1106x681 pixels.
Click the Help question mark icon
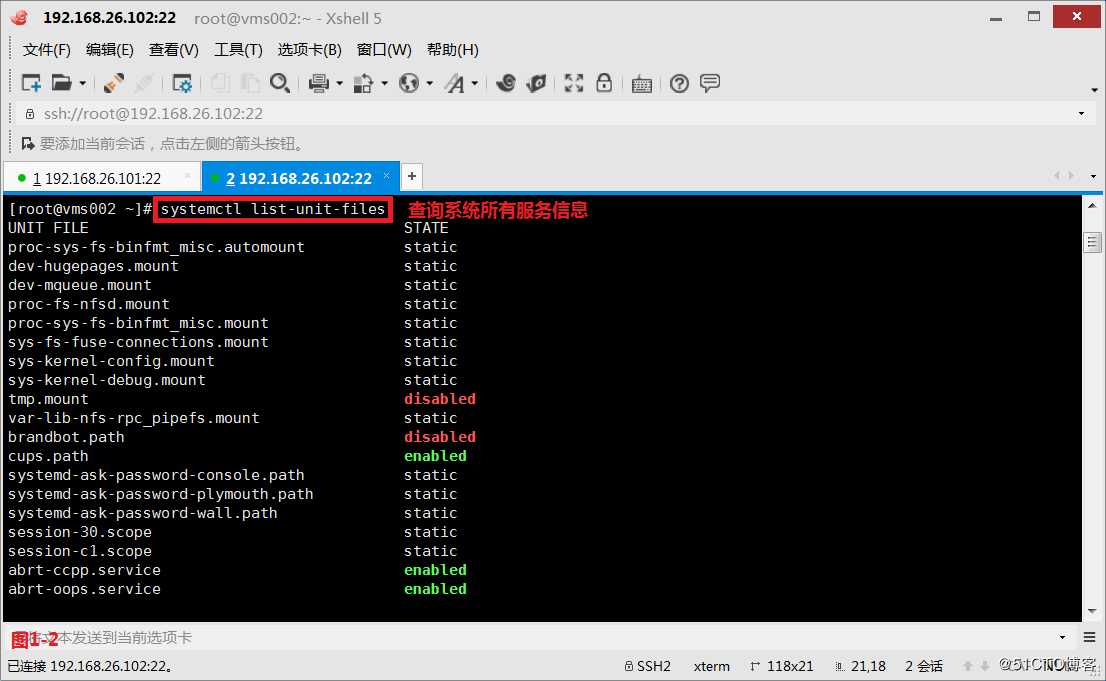[679, 84]
